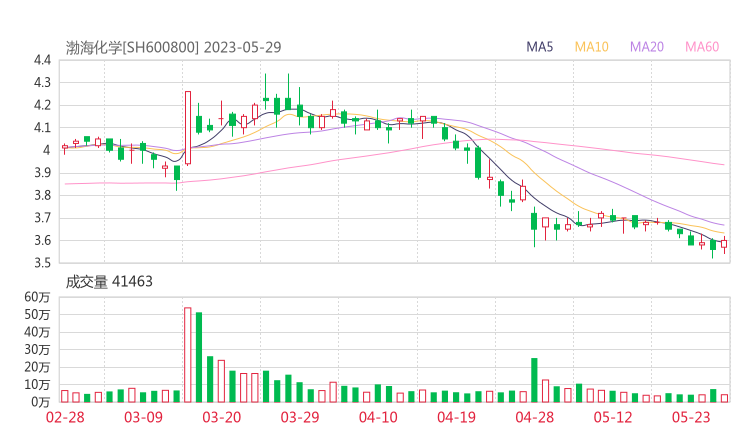740x440 pixels.
Task: Click the 04-19 date label
Action: (x=456, y=417)
